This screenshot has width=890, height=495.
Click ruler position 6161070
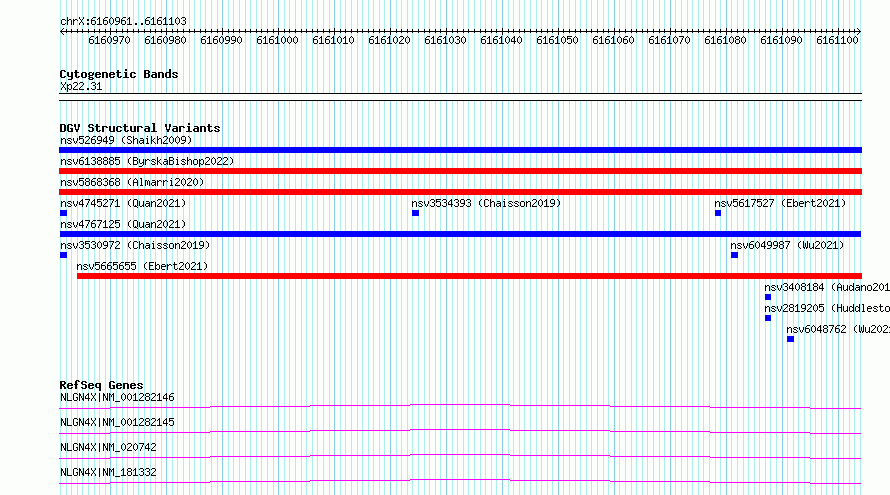pos(669,40)
